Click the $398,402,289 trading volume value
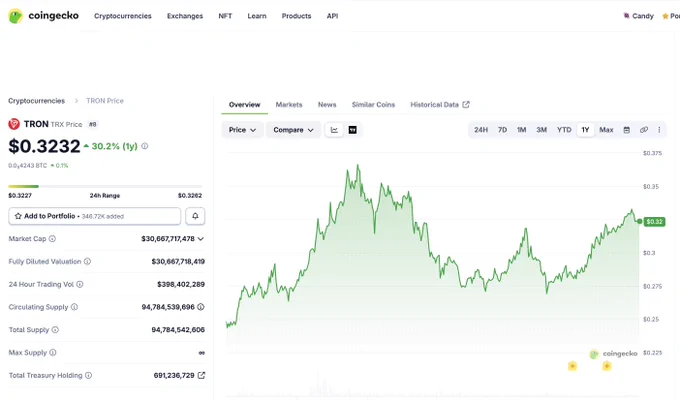Viewport: 680px width, 401px height. [x=181, y=284]
